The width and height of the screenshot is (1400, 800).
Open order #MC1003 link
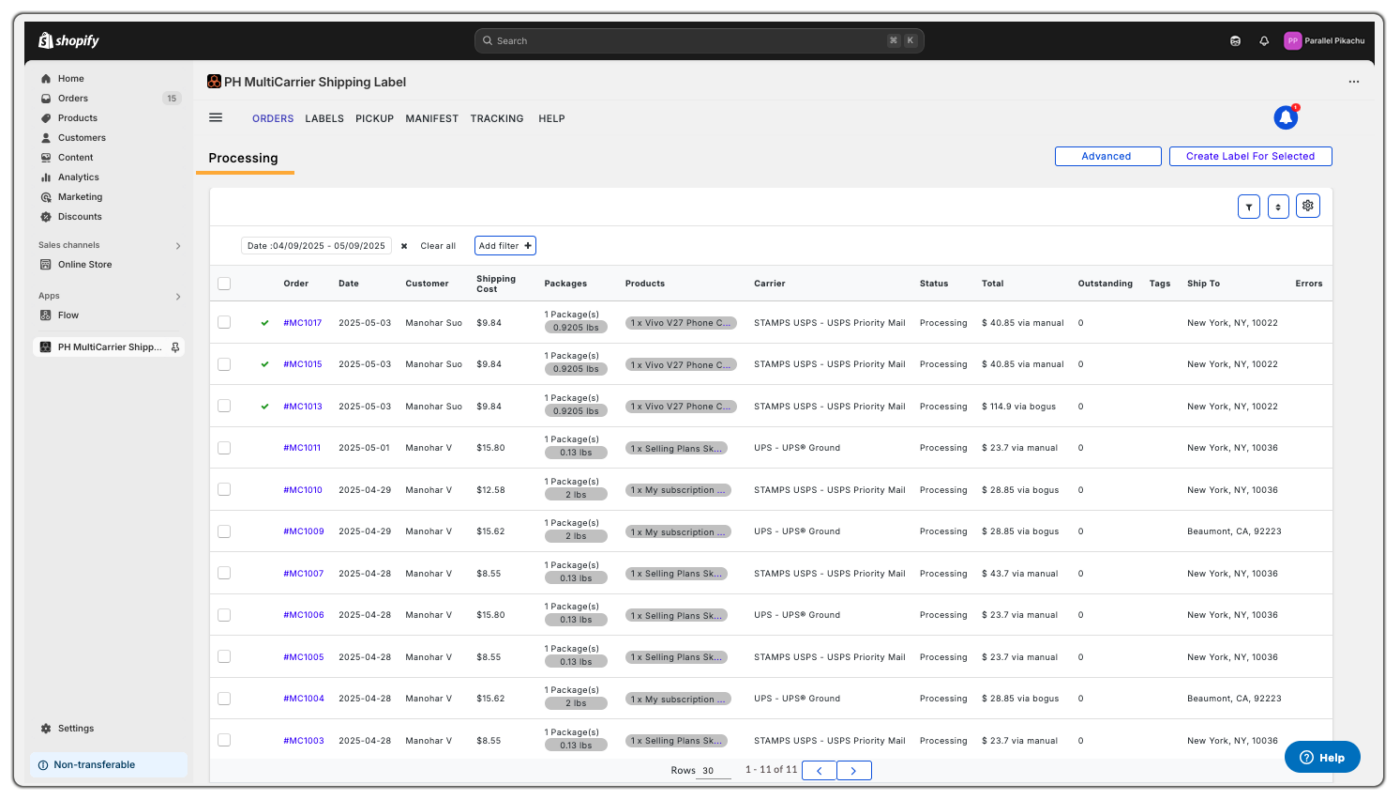[x=303, y=741]
